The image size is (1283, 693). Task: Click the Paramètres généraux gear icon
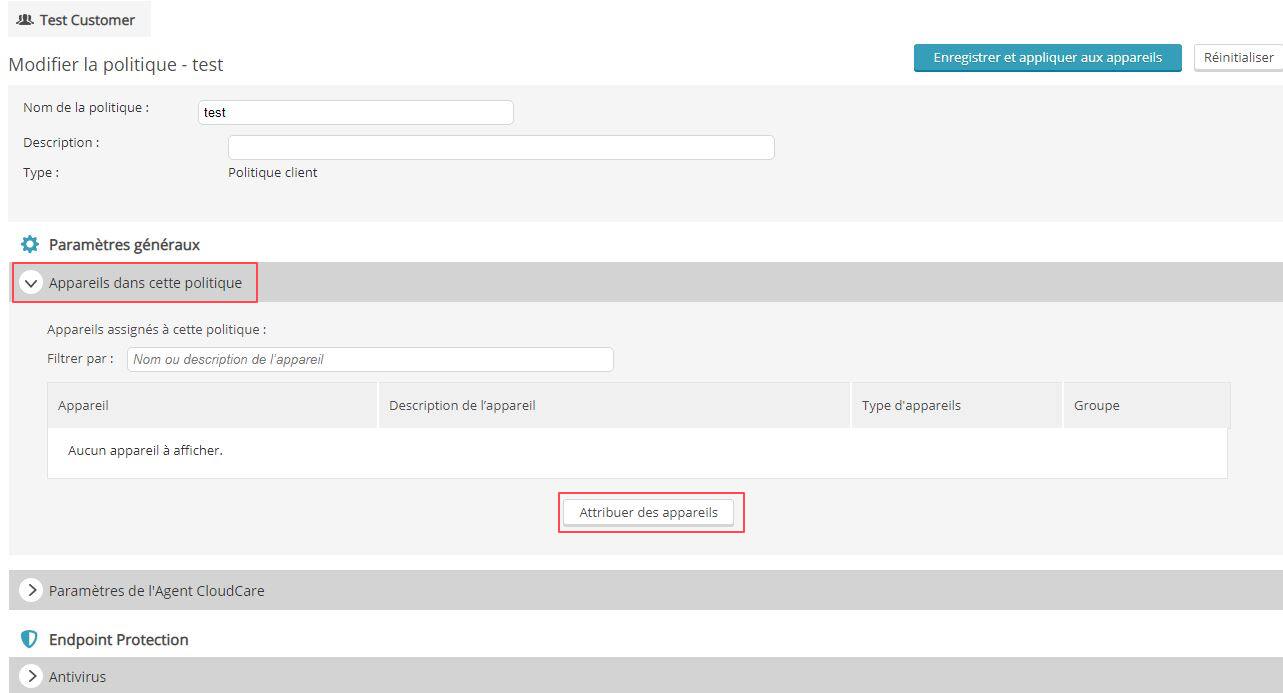tap(30, 244)
